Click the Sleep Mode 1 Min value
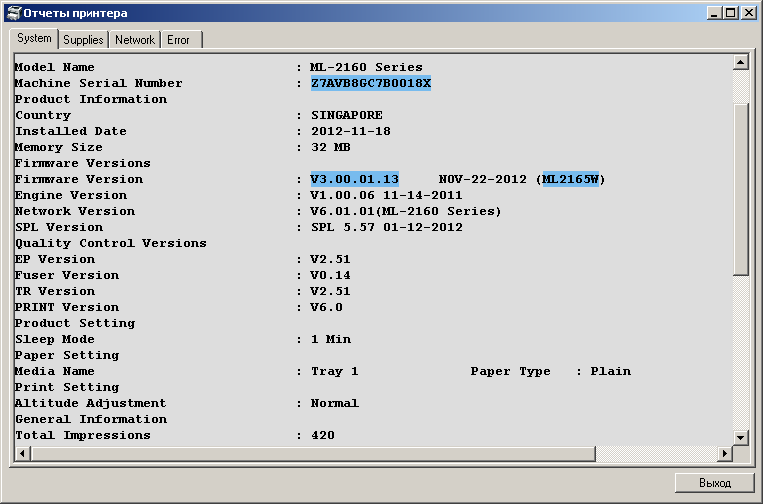The image size is (763, 504). tap(331, 339)
